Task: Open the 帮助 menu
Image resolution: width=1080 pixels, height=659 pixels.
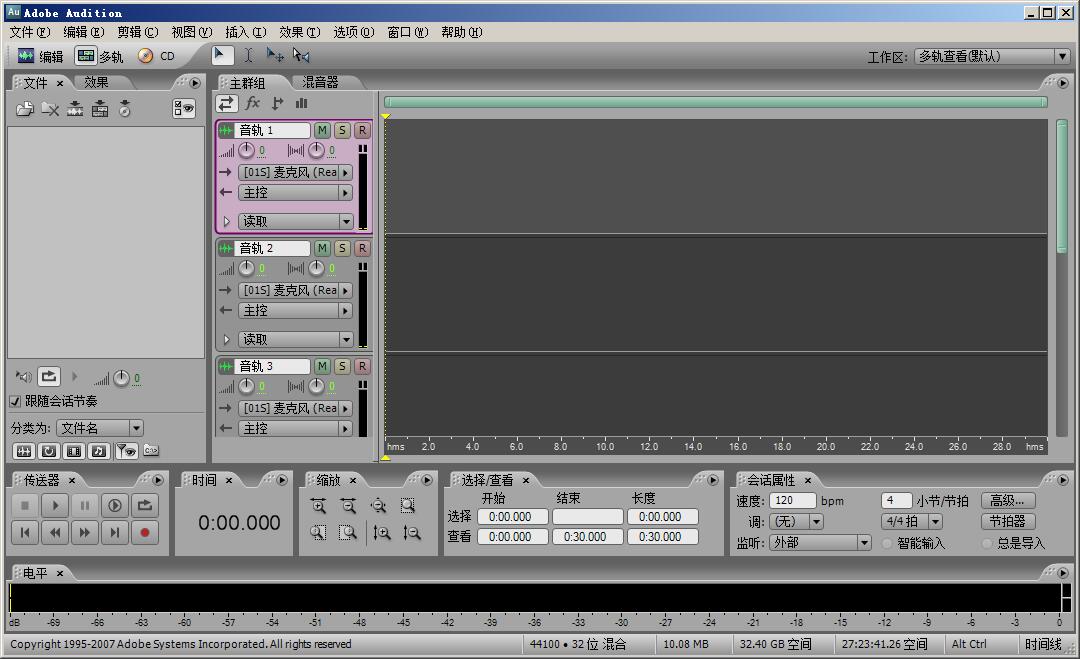Action: pos(461,32)
